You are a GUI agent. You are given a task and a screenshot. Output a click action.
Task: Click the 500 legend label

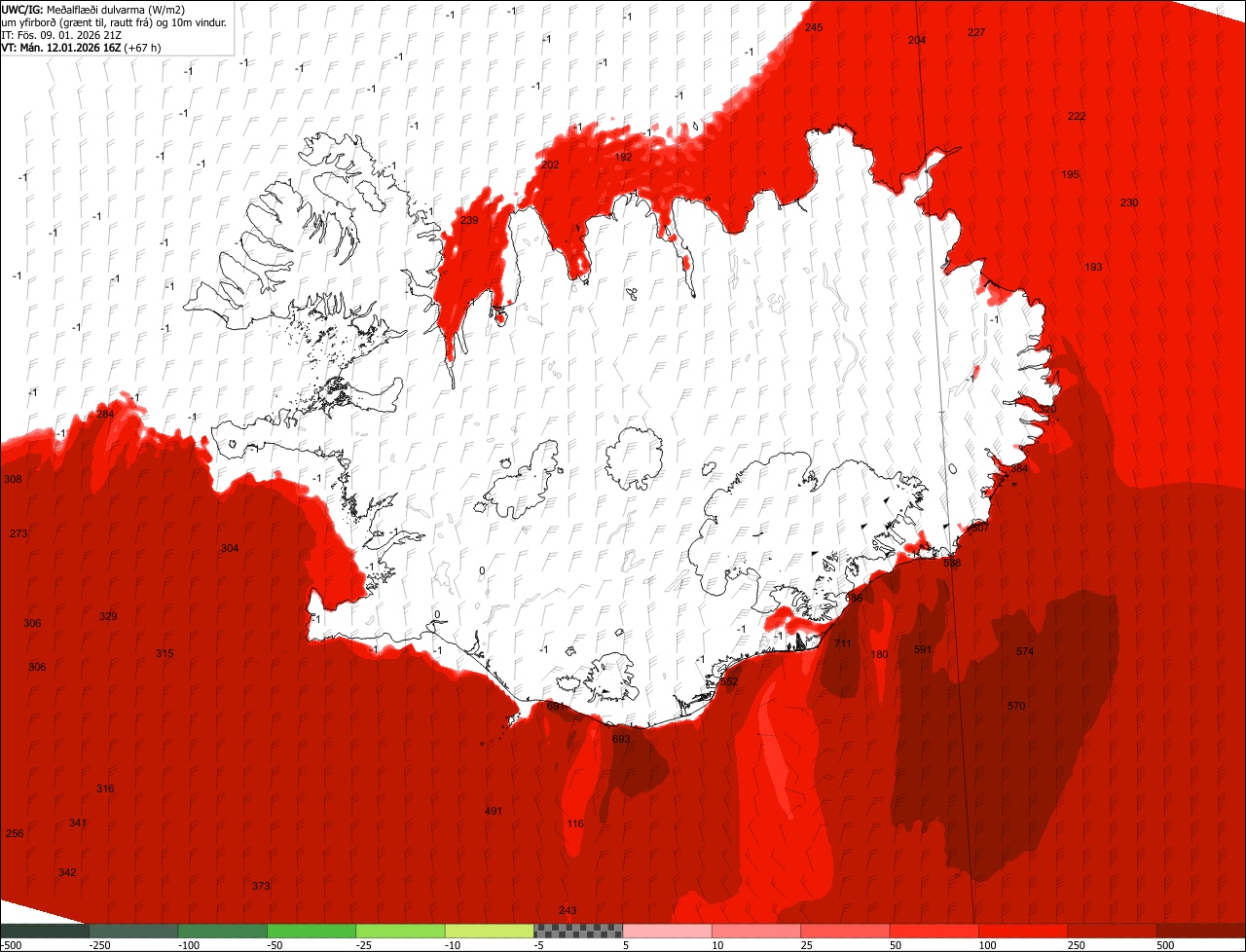[x=1166, y=945]
